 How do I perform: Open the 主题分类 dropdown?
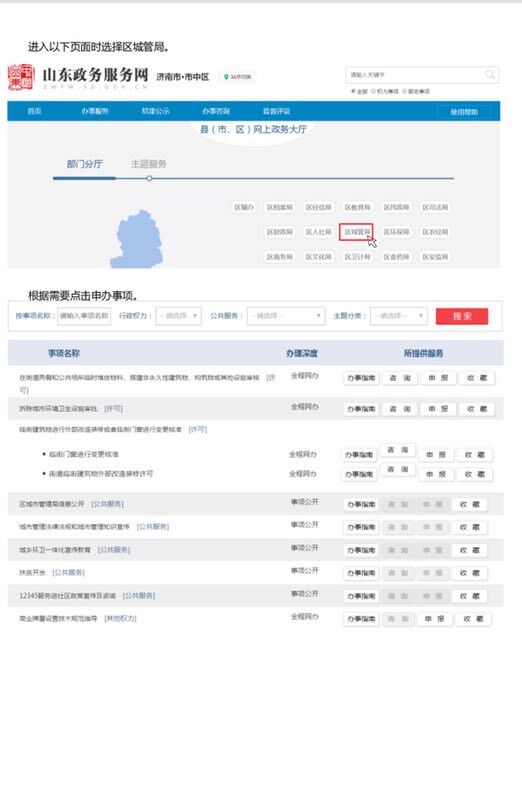pos(399,316)
